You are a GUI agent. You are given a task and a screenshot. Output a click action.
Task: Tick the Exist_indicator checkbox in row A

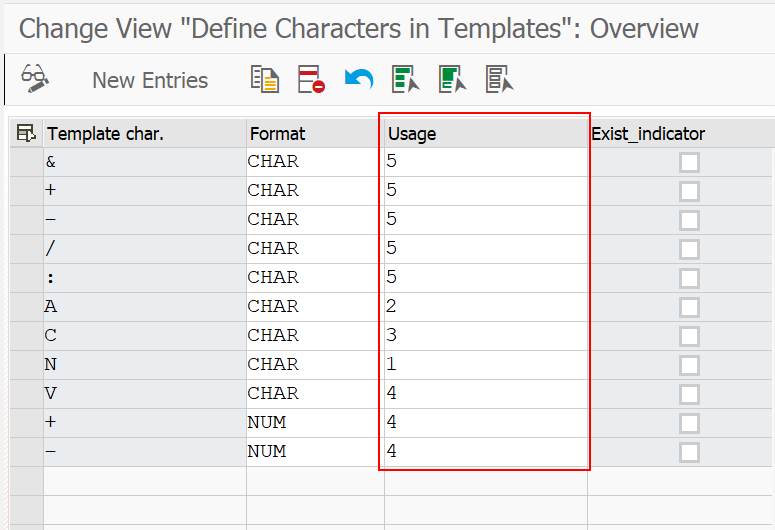(x=689, y=307)
